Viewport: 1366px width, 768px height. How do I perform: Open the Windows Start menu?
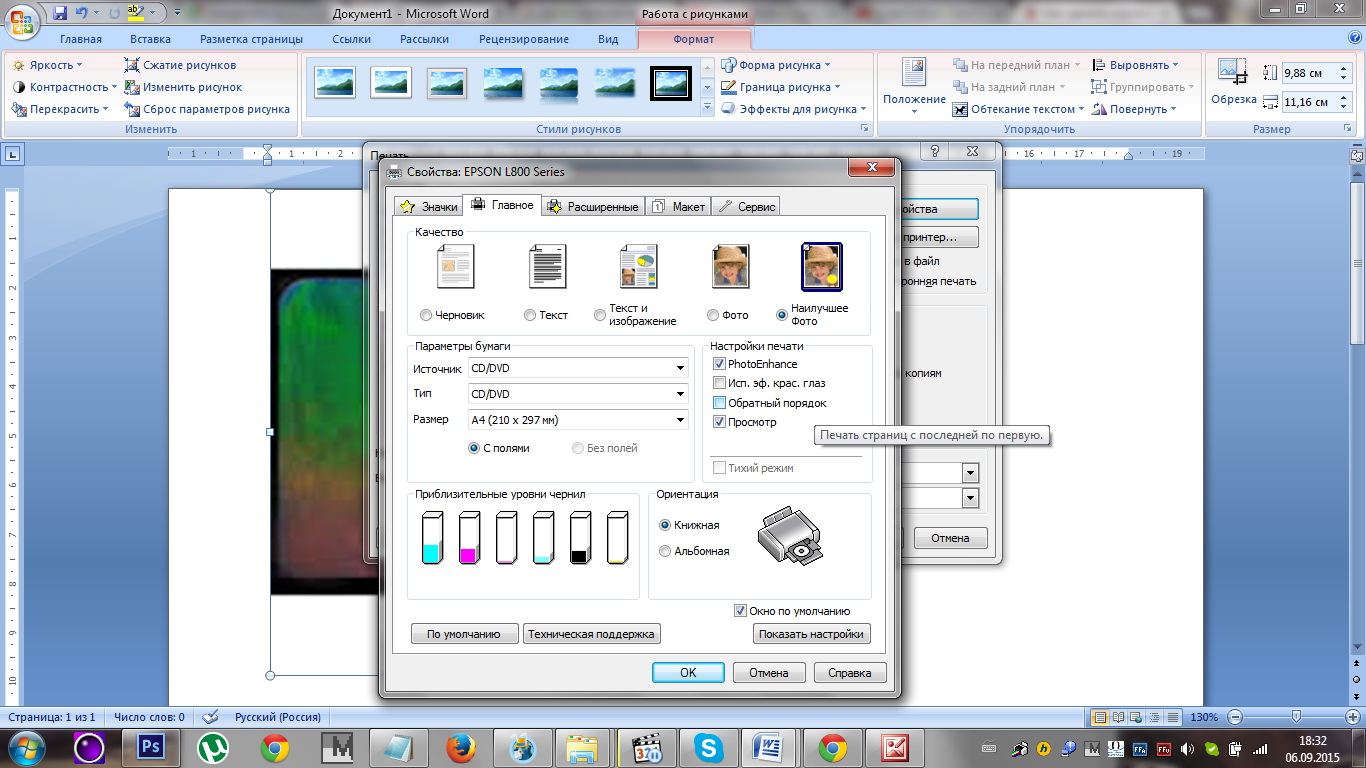(25, 747)
